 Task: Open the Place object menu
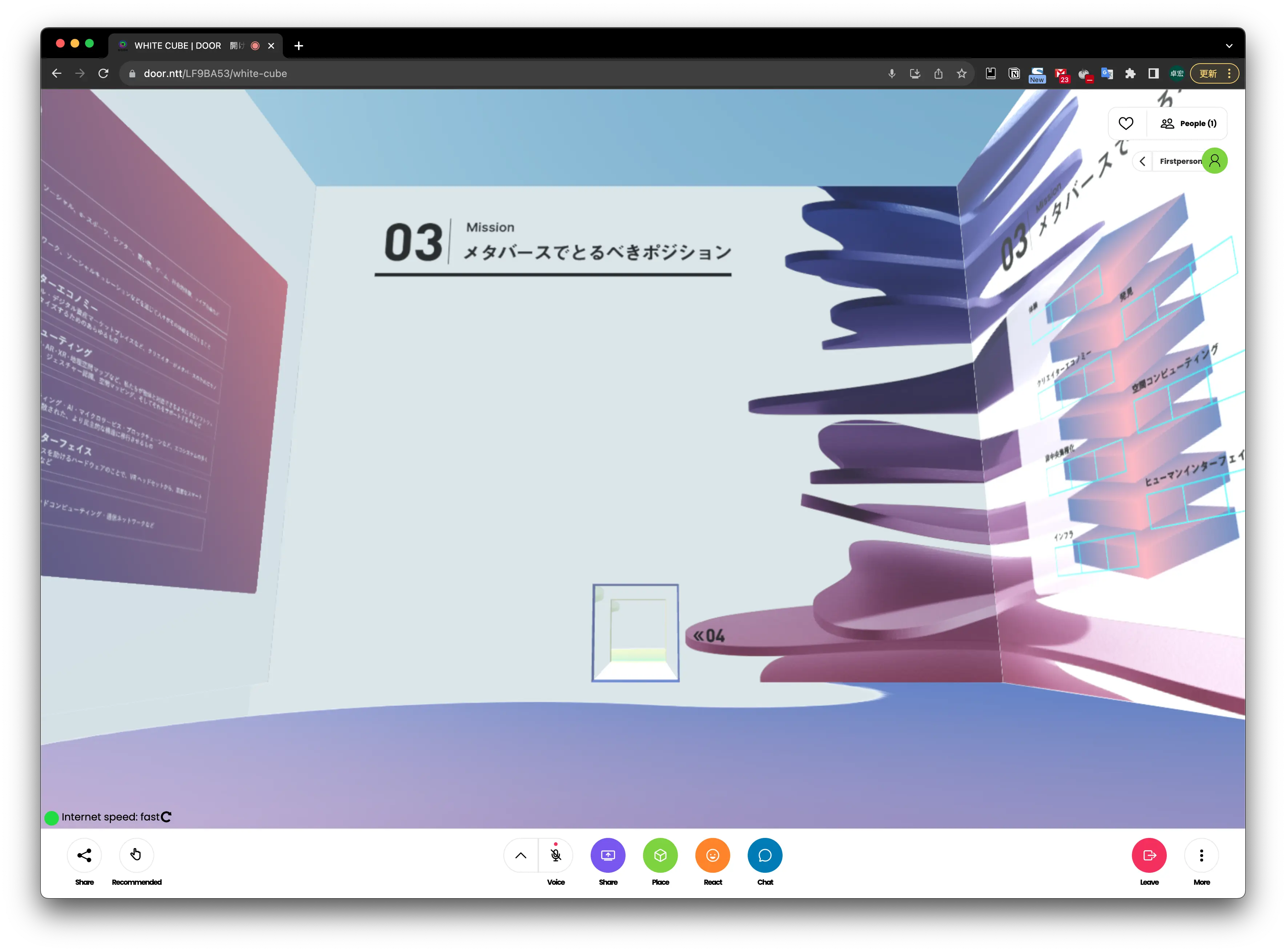660,855
